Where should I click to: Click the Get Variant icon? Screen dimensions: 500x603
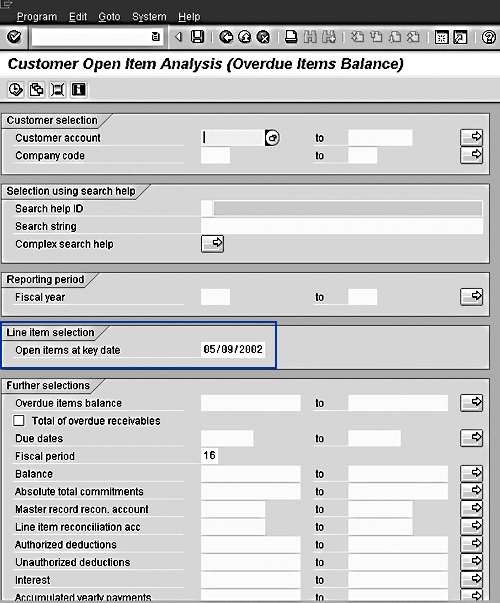tap(37, 90)
